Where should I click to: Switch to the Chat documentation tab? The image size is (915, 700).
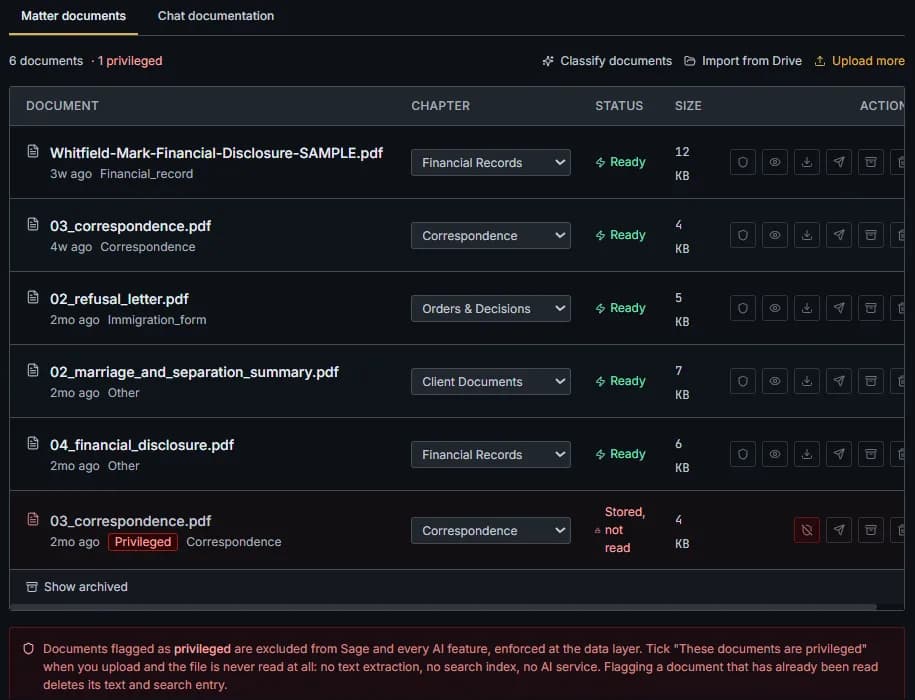[216, 16]
